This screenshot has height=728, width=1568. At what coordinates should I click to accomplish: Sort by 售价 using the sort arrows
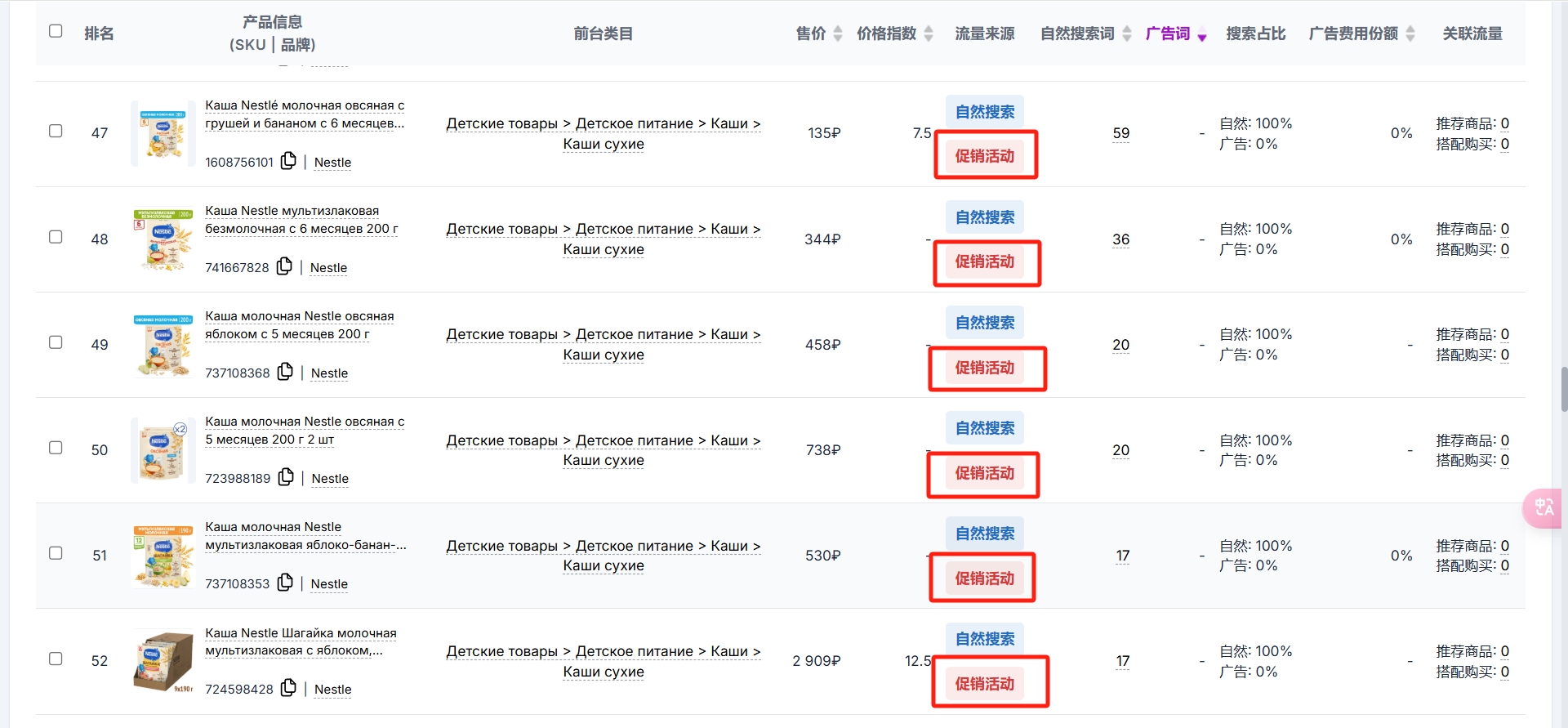click(x=838, y=33)
